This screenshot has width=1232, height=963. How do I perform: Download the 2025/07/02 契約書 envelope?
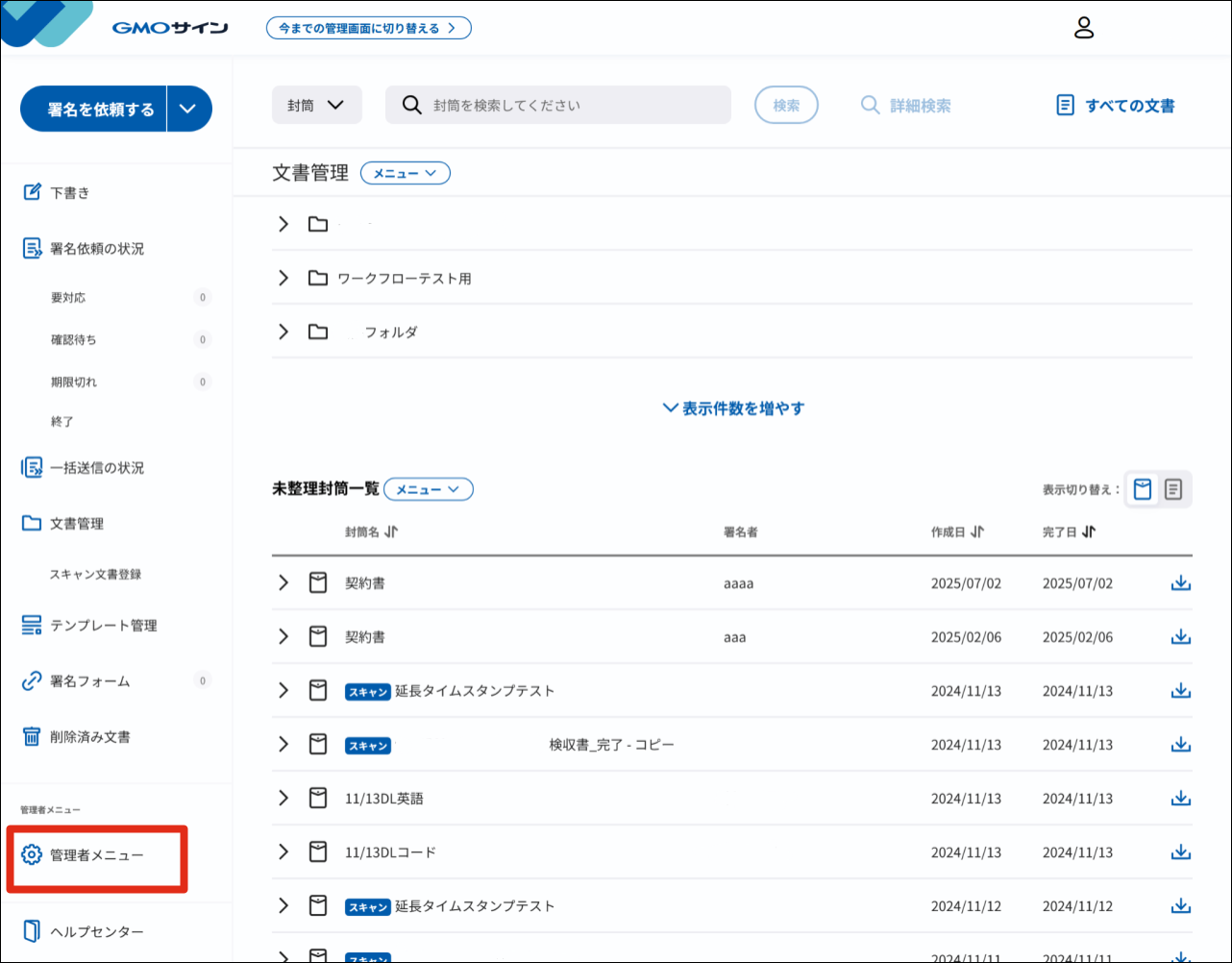tap(1181, 583)
